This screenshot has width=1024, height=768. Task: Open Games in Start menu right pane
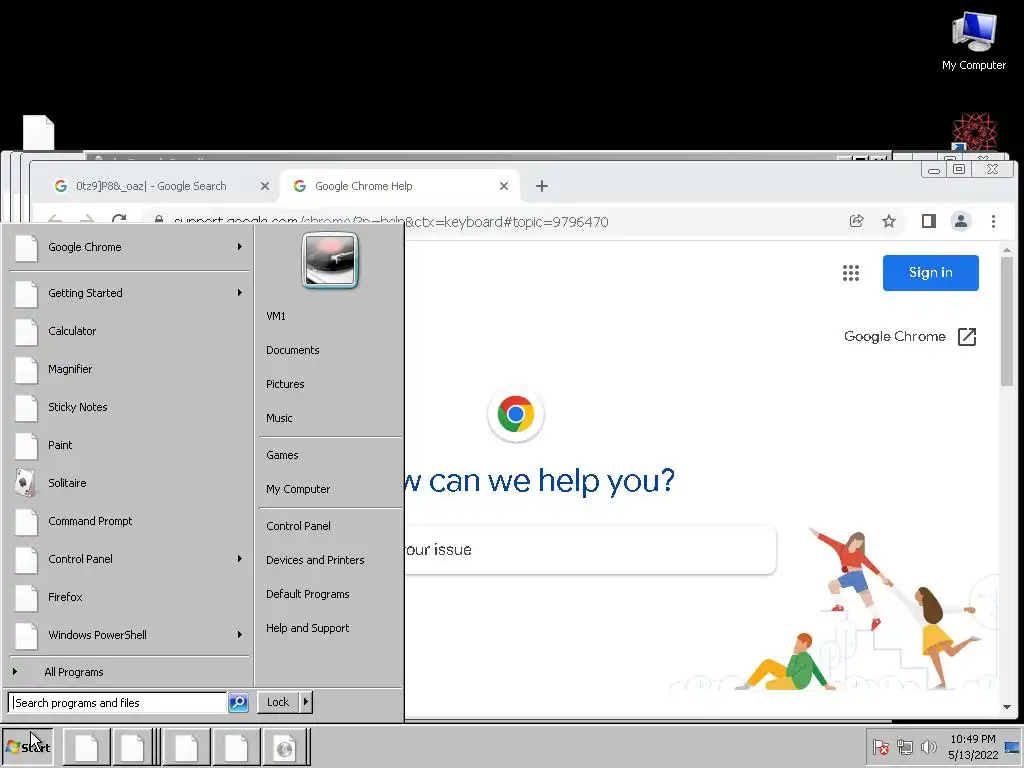(x=282, y=455)
